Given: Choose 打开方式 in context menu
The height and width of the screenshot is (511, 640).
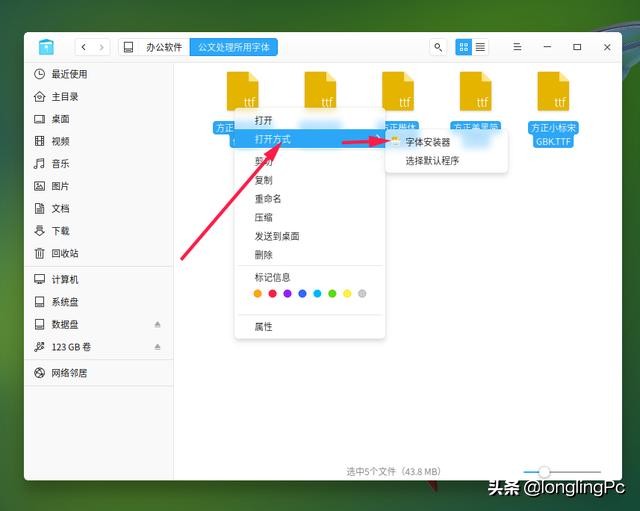Looking at the screenshot, I should pos(308,139).
